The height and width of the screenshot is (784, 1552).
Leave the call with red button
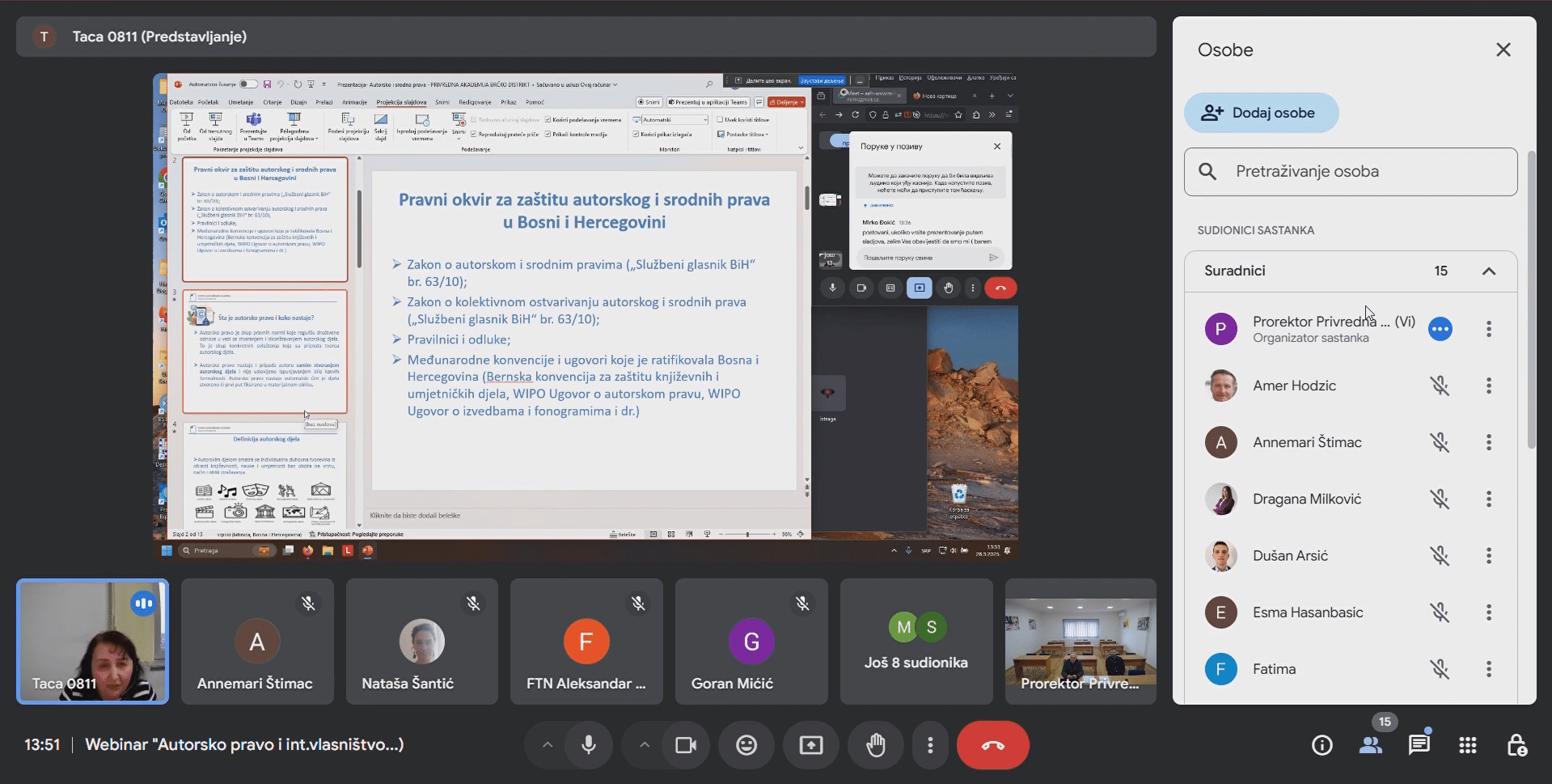992,744
